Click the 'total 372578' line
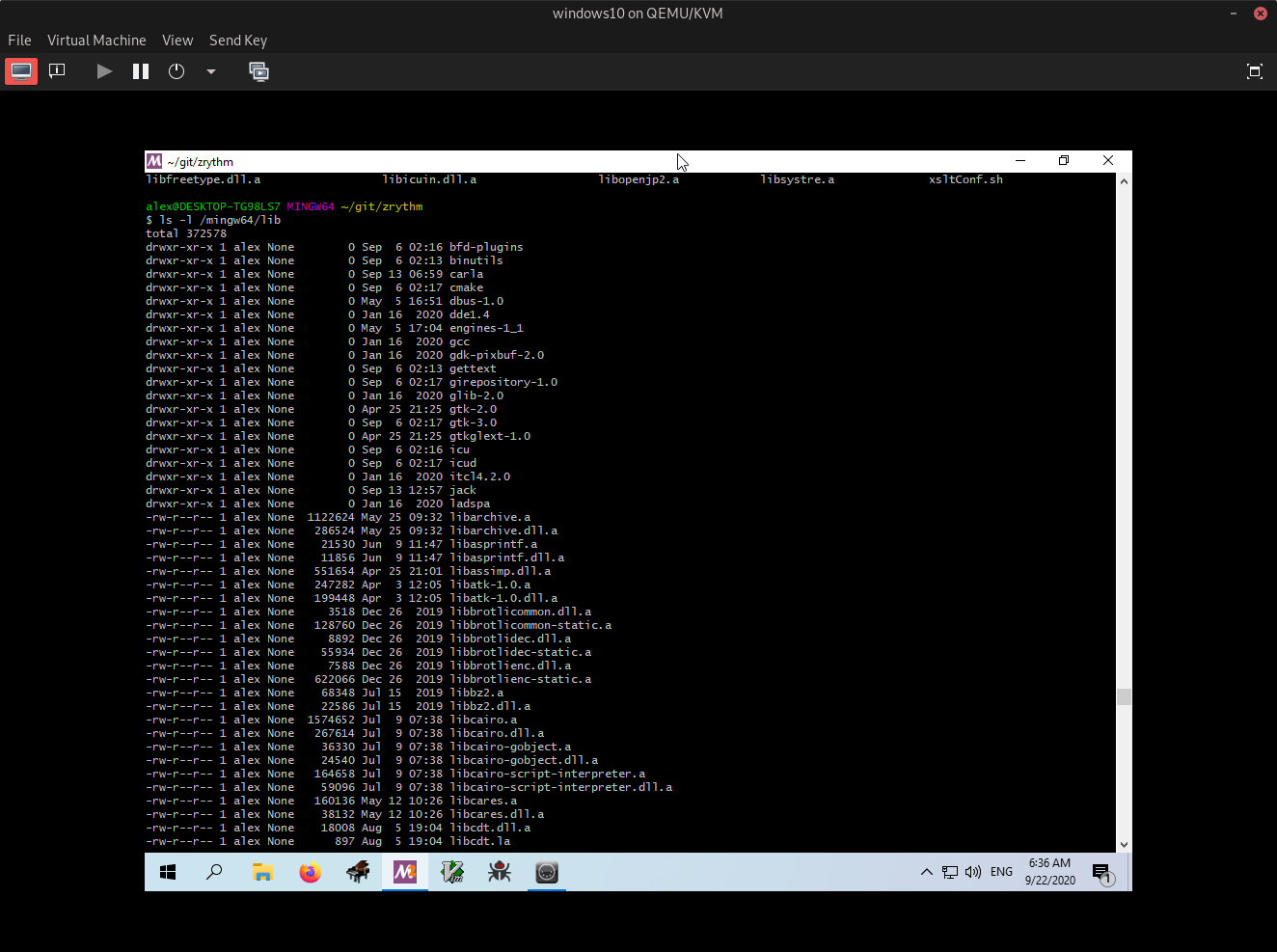The width and height of the screenshot is (1277, 952). 186,233
